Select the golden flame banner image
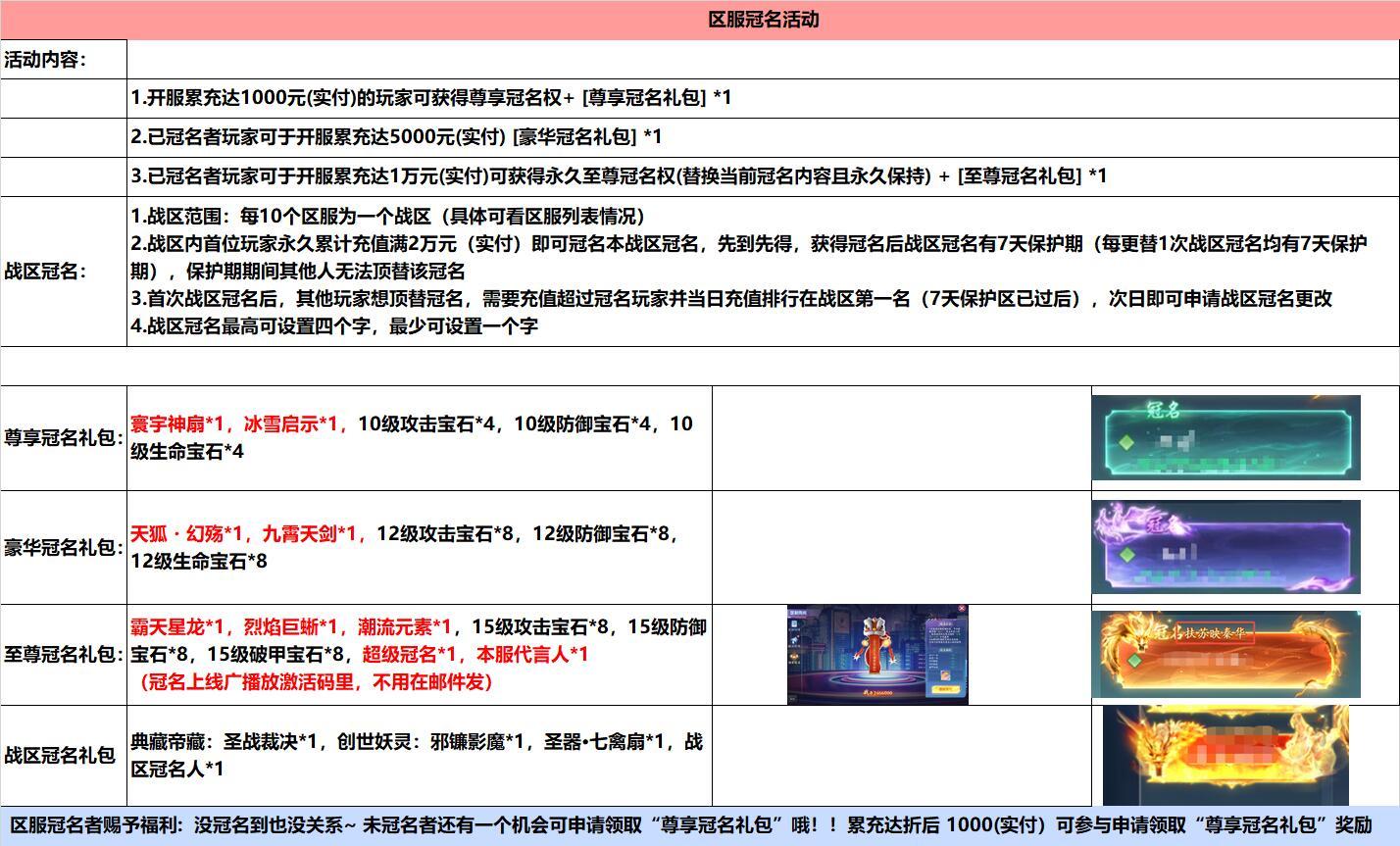Image resolution: width=1400 pixels, height=846 pixels. click(1225, 756)
